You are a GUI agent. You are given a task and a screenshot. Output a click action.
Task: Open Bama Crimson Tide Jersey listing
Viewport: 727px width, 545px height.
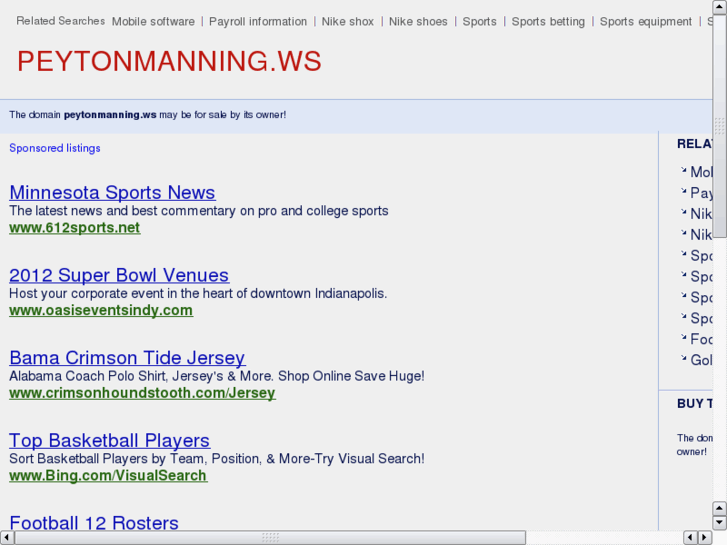pyautogui.click(x=128, y=358)
